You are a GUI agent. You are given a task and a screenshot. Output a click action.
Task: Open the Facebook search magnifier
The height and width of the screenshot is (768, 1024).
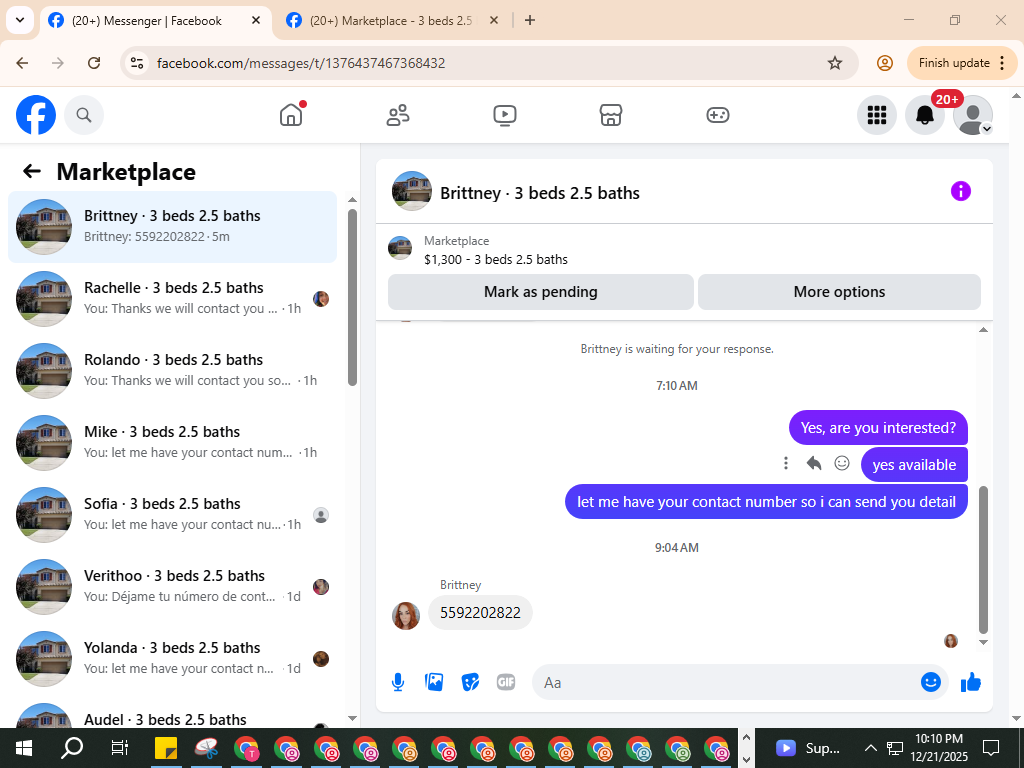[84, 115]
